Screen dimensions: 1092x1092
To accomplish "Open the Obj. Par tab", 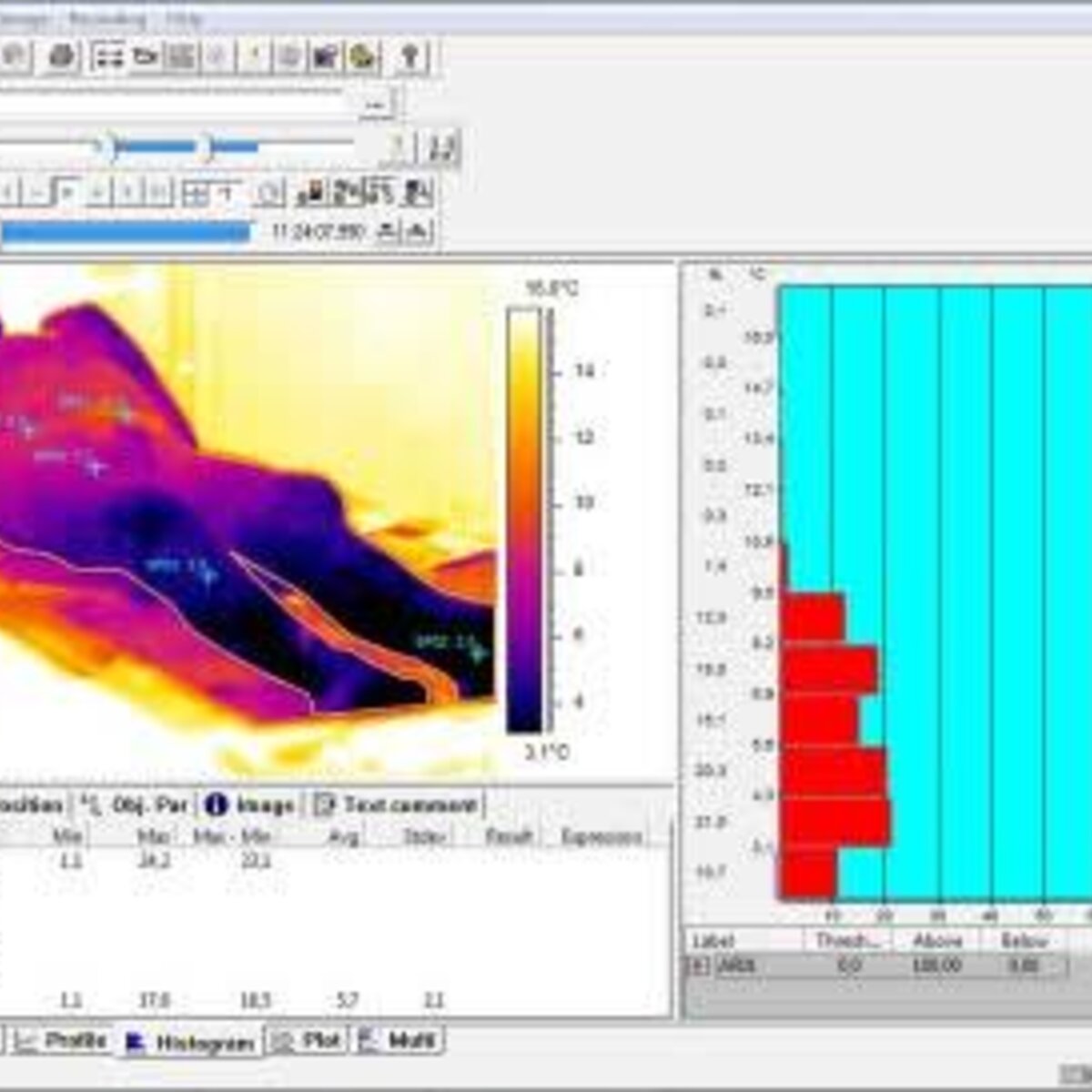I will (x=134, y=804).
